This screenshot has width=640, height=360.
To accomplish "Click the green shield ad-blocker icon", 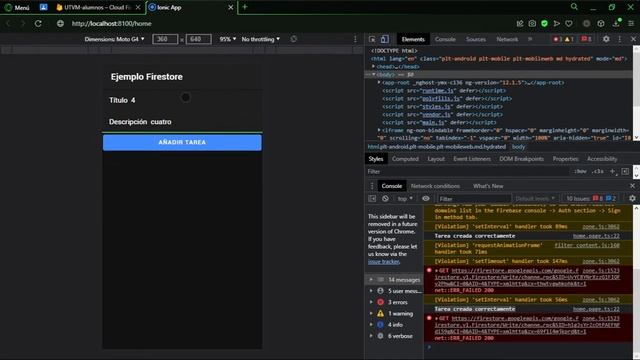I will tap(544, 24).
